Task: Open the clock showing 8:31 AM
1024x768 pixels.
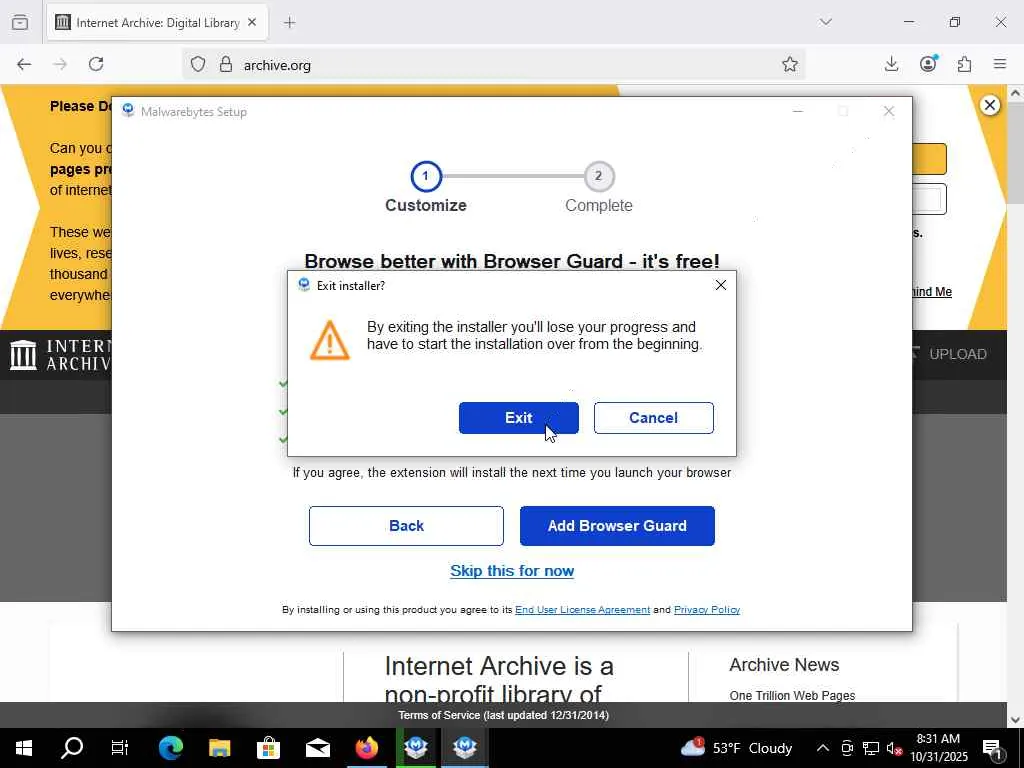Action: point(939,748)
